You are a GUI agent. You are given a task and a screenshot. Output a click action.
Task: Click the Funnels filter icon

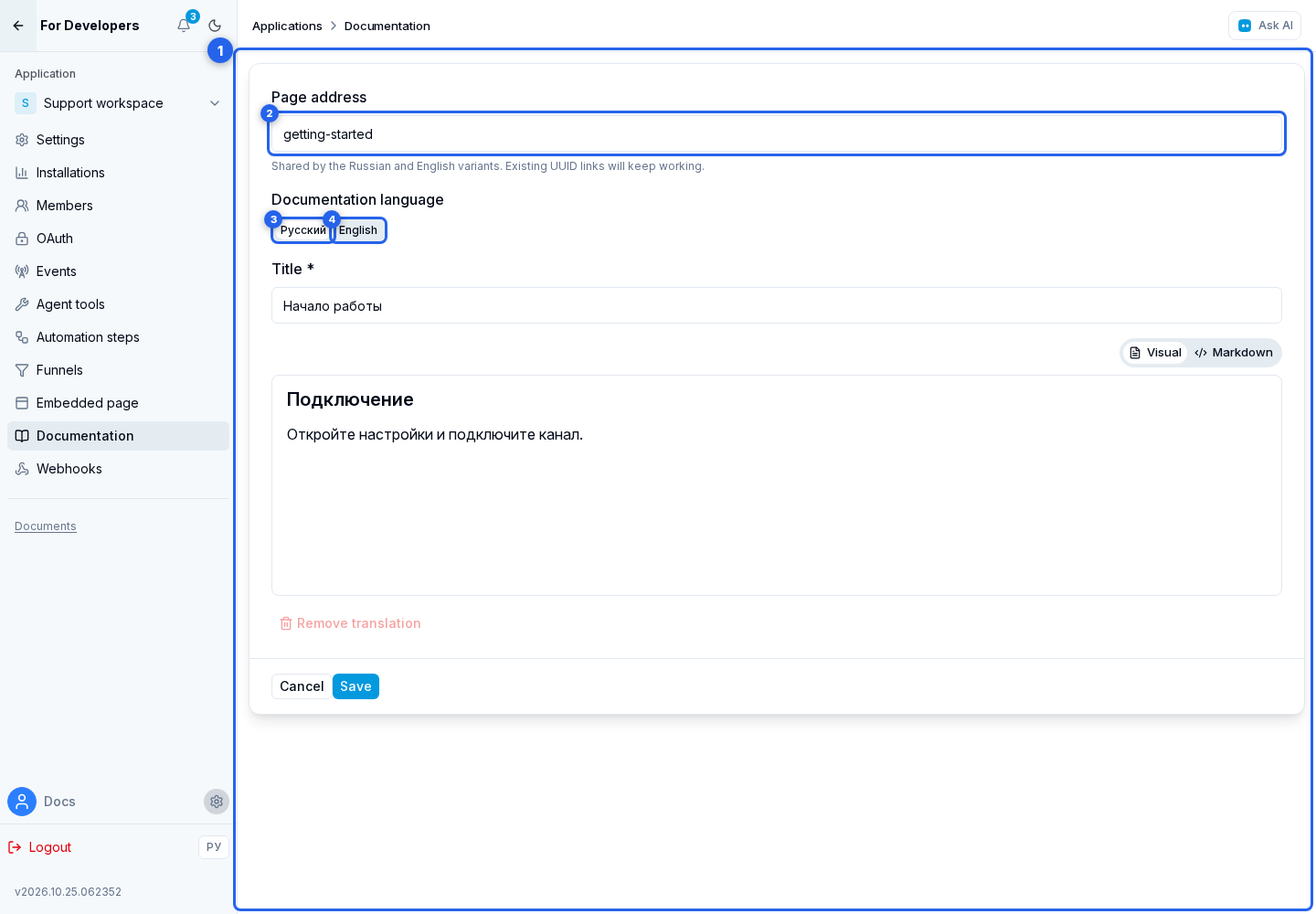tap(22, 370)
